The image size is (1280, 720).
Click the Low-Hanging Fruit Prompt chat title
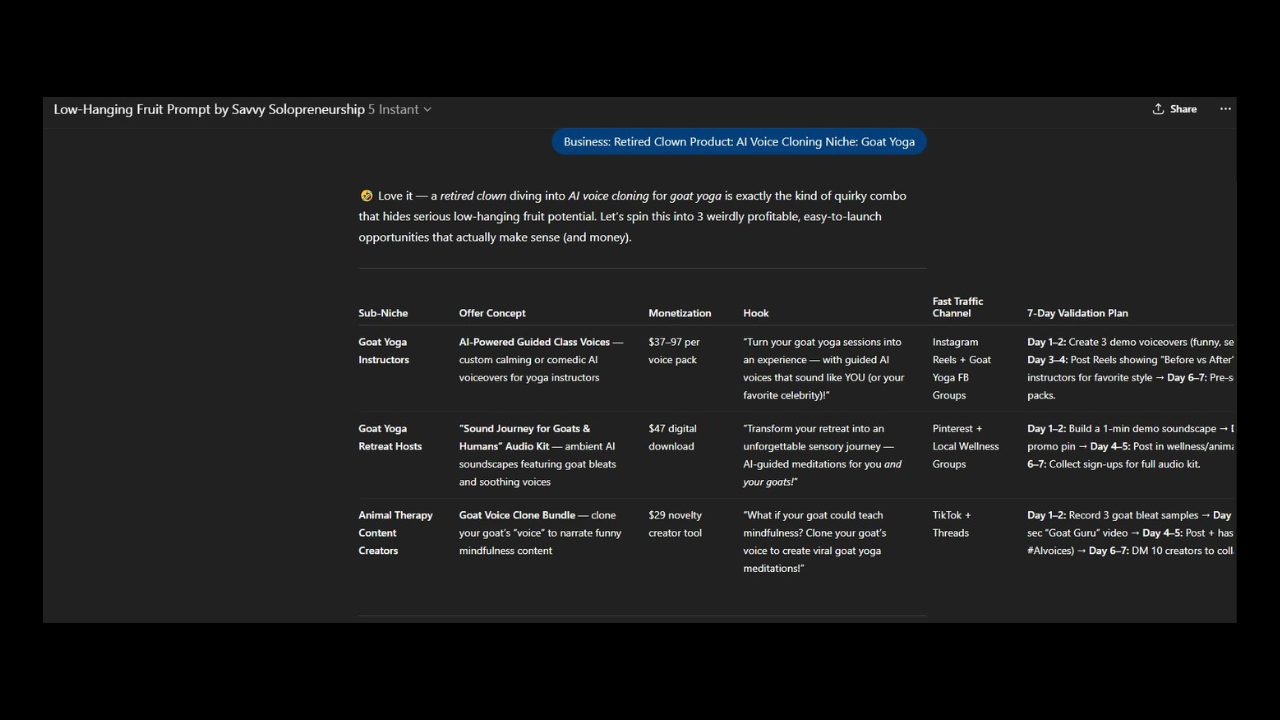pyautogui.click(x=208, y=109)
